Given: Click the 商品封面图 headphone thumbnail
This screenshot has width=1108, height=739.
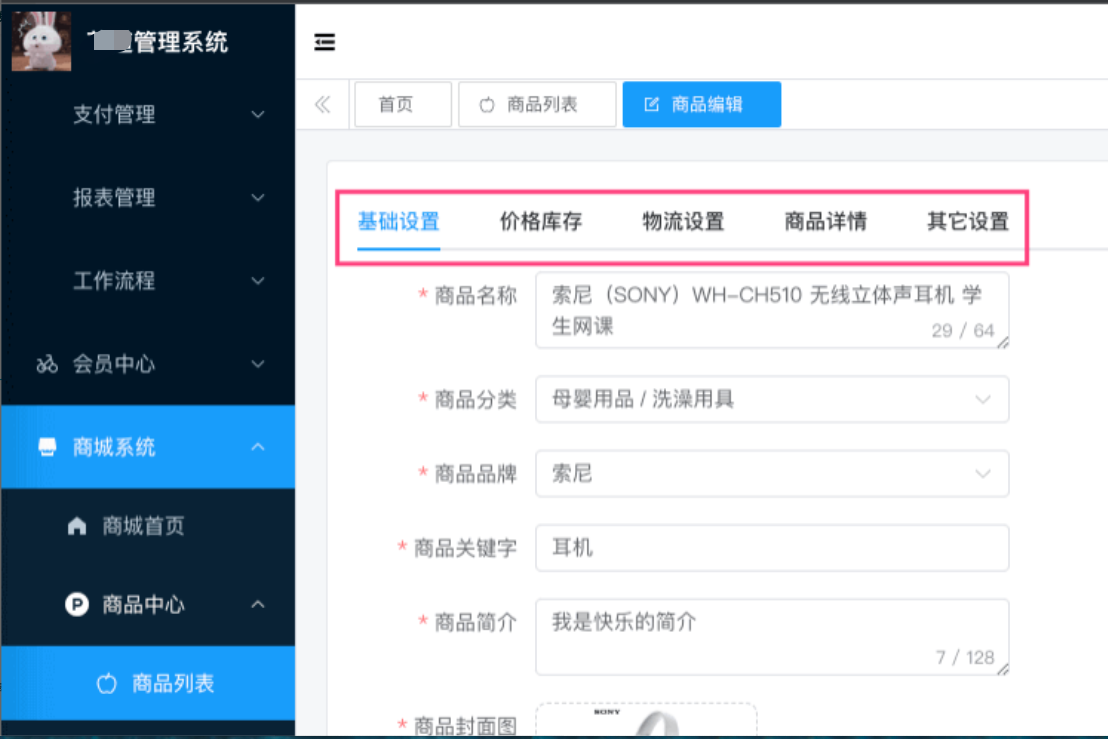Looking at the screenshot, I should 646,722.
